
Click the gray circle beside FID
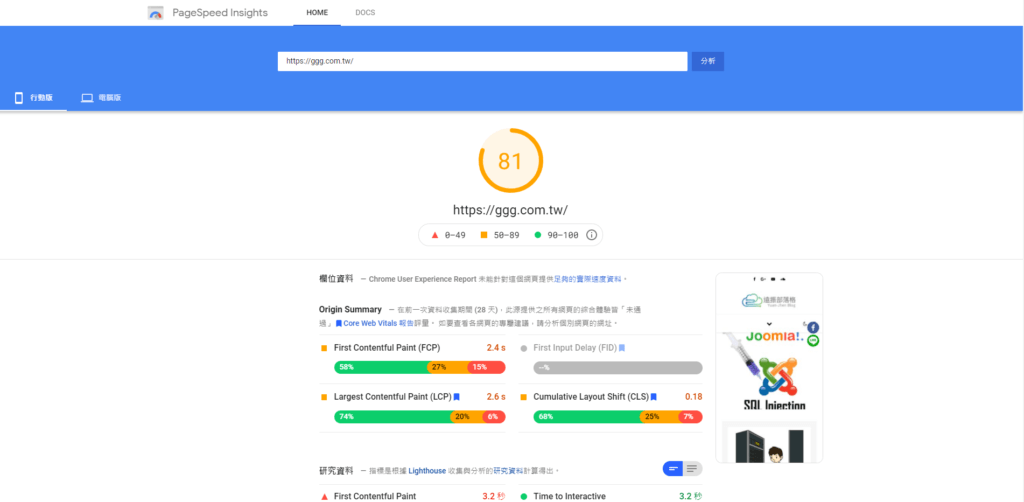524,348
